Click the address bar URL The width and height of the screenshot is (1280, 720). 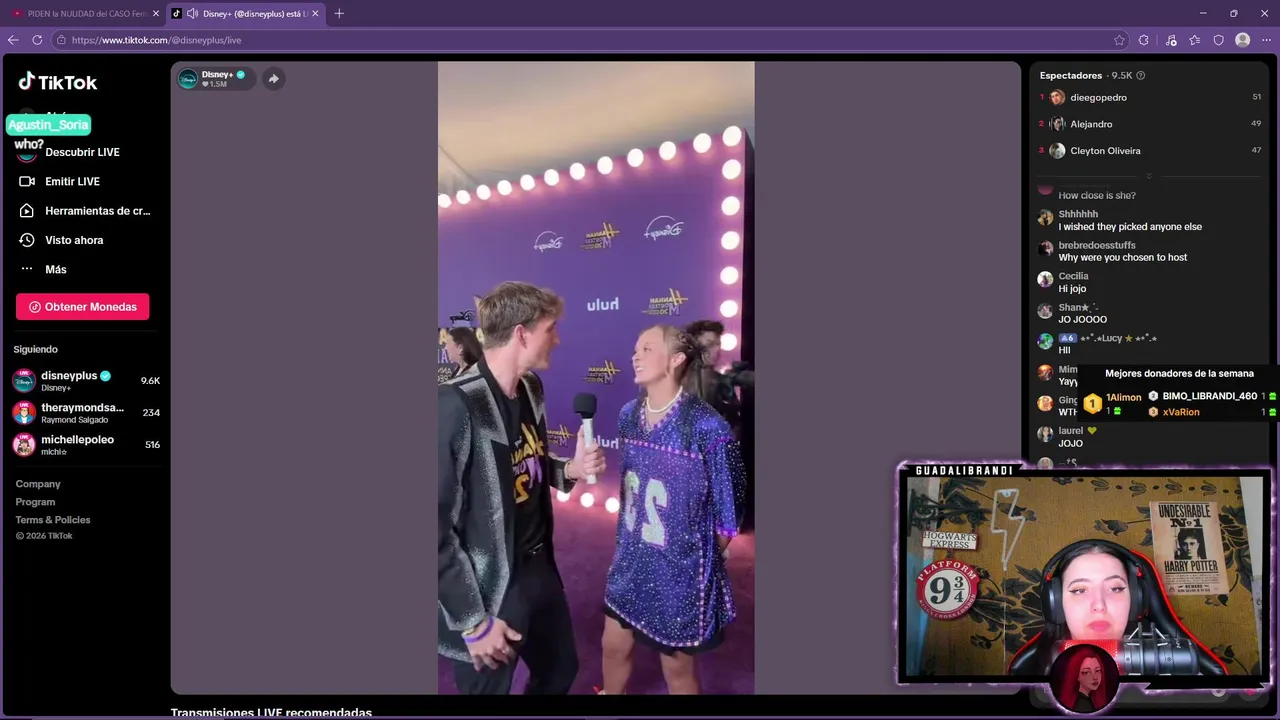pos(156,40)
